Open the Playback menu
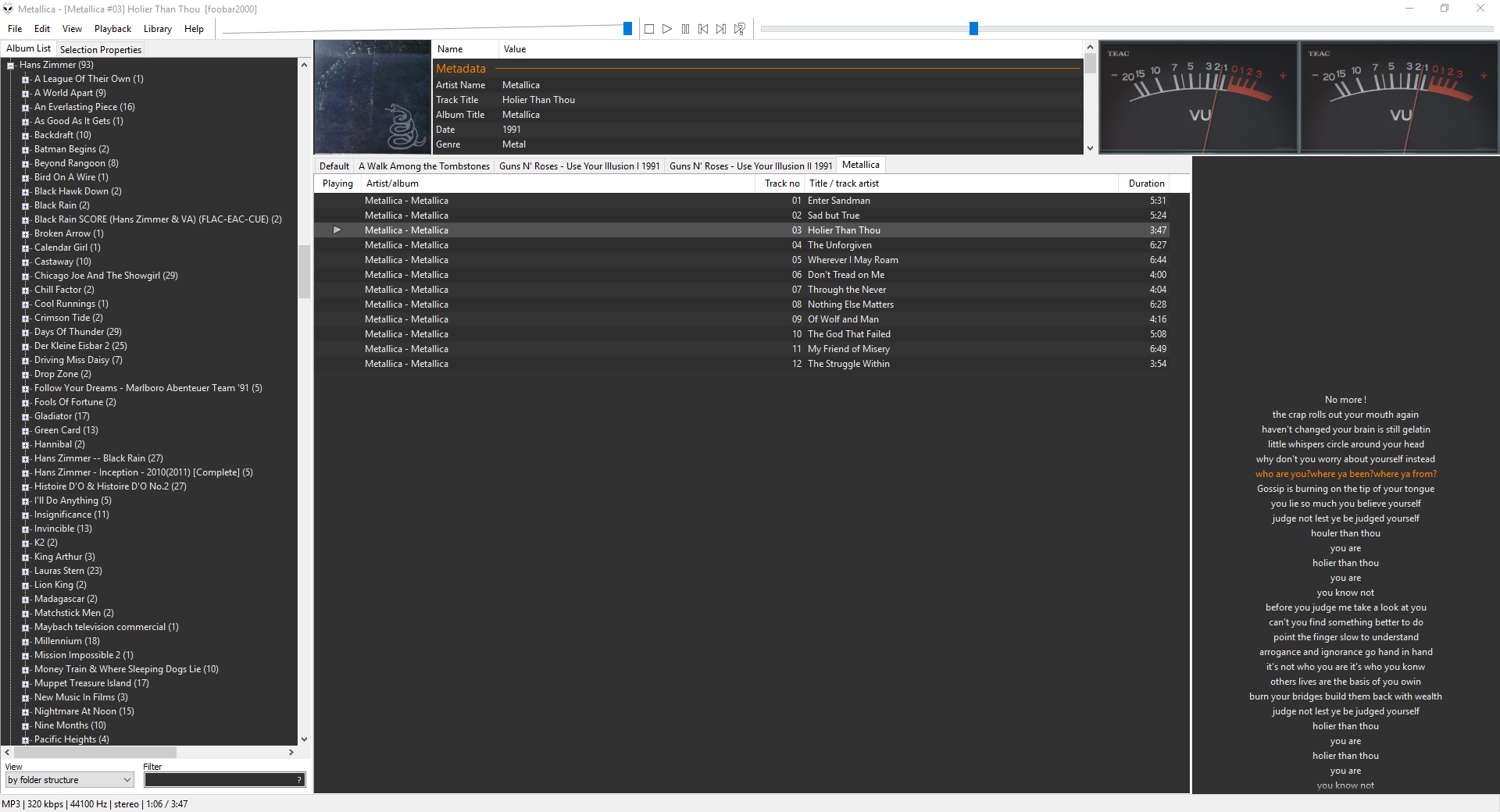The width and height of the screenshot is (1500, 812). (x=112, y=29)
